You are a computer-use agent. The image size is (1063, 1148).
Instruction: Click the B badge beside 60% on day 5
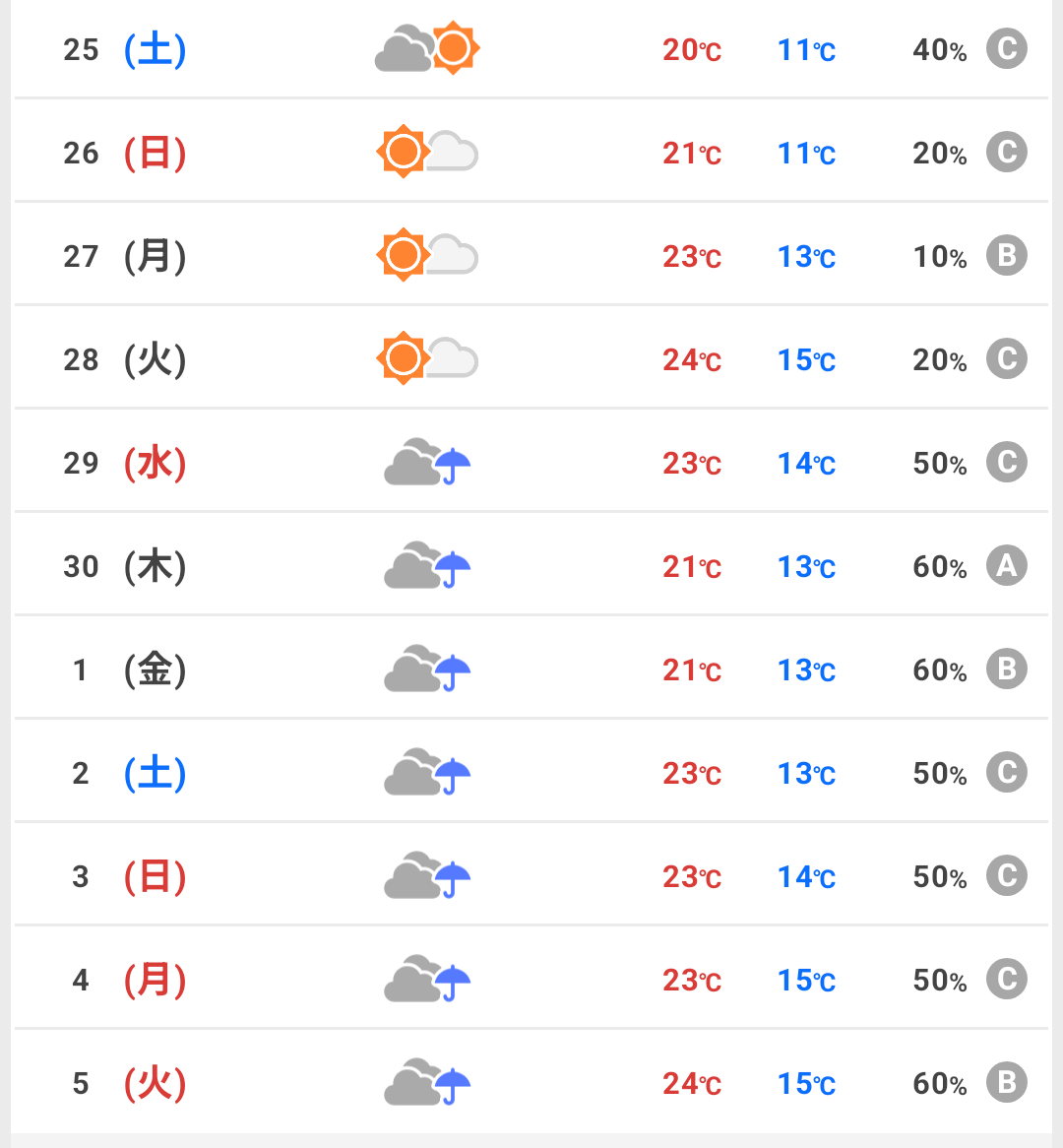click(x=1007, y=1083)
